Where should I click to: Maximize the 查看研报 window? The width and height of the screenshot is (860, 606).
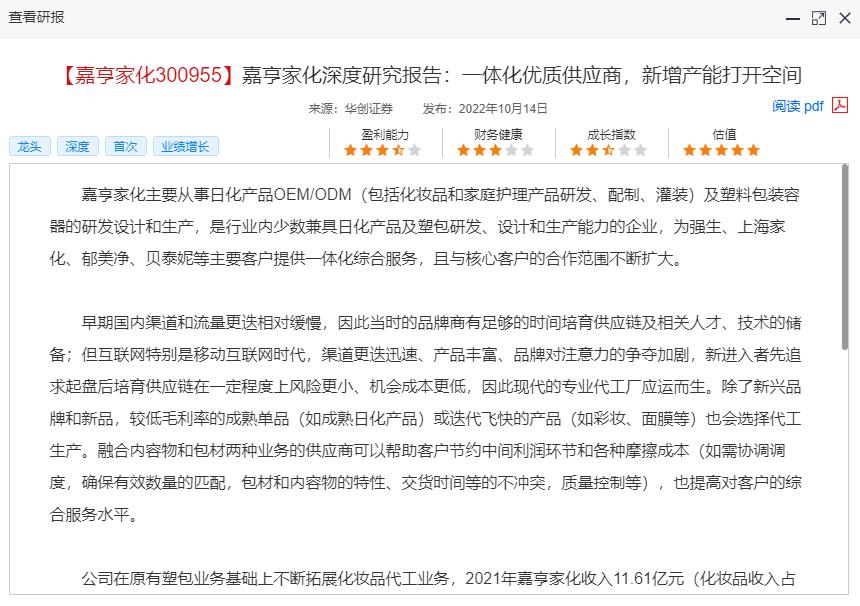819,19
